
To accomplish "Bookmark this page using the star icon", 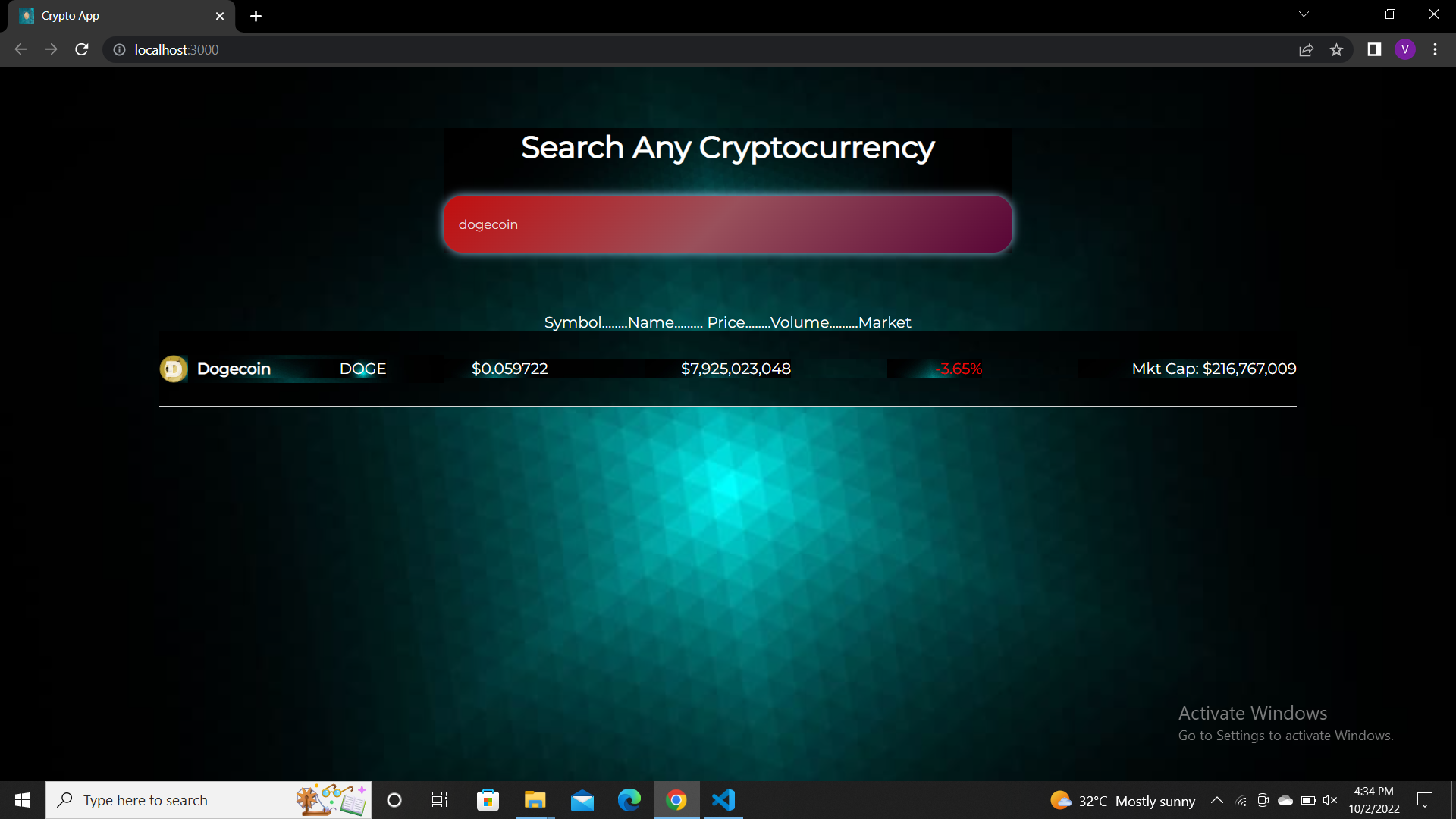I will [x=1337, y=49].
